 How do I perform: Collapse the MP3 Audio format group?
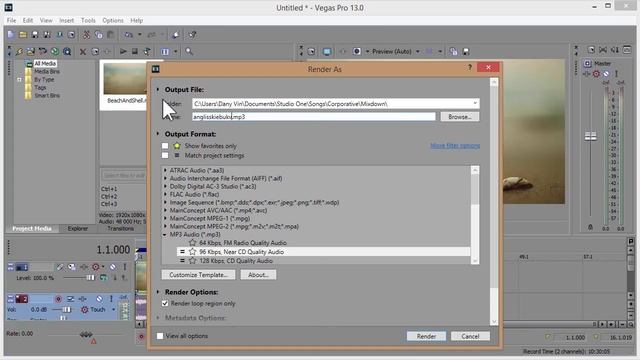[x=165, y=235]
